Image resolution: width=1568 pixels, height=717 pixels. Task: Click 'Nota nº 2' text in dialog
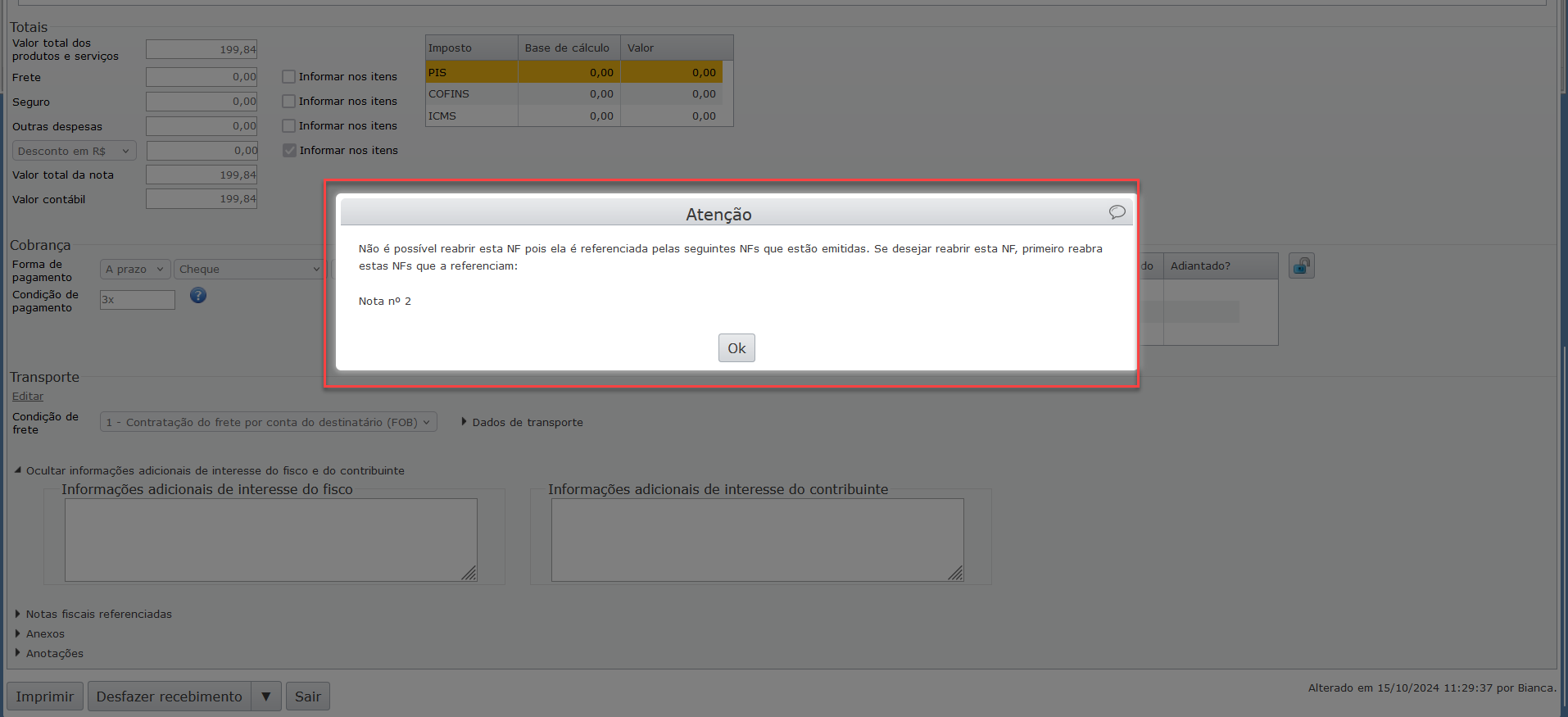pos(385,302)
